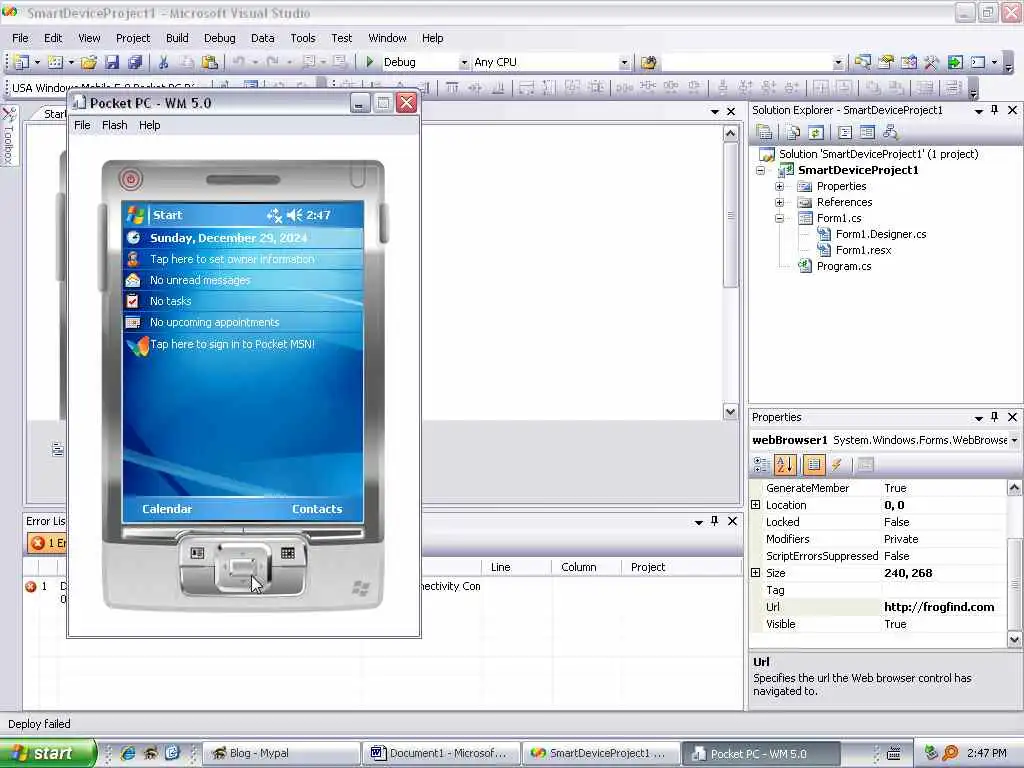Show Events lightning bolt in Properties

(837, 464)
